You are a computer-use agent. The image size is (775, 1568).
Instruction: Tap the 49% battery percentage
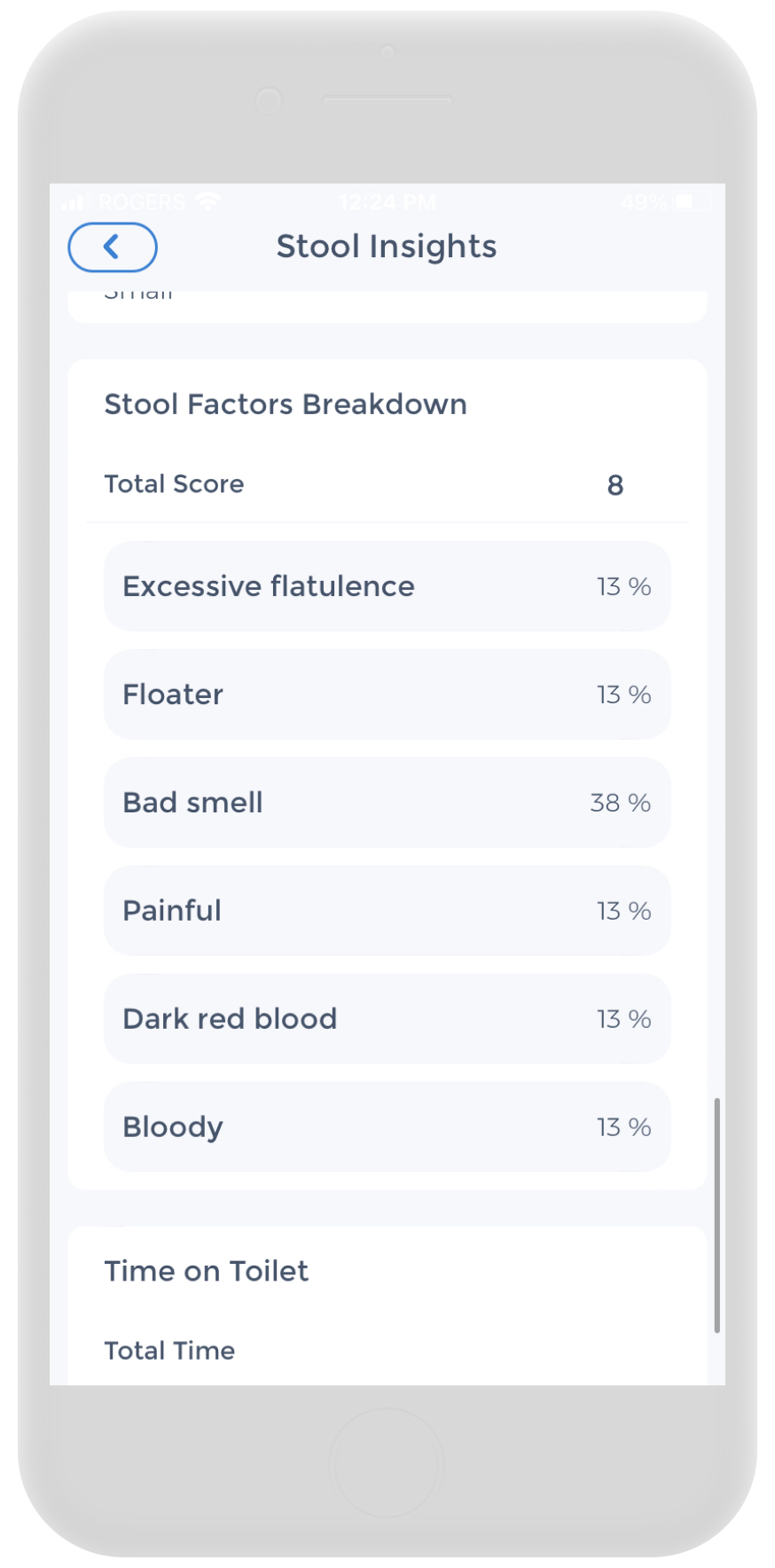(x=642, y=202)
